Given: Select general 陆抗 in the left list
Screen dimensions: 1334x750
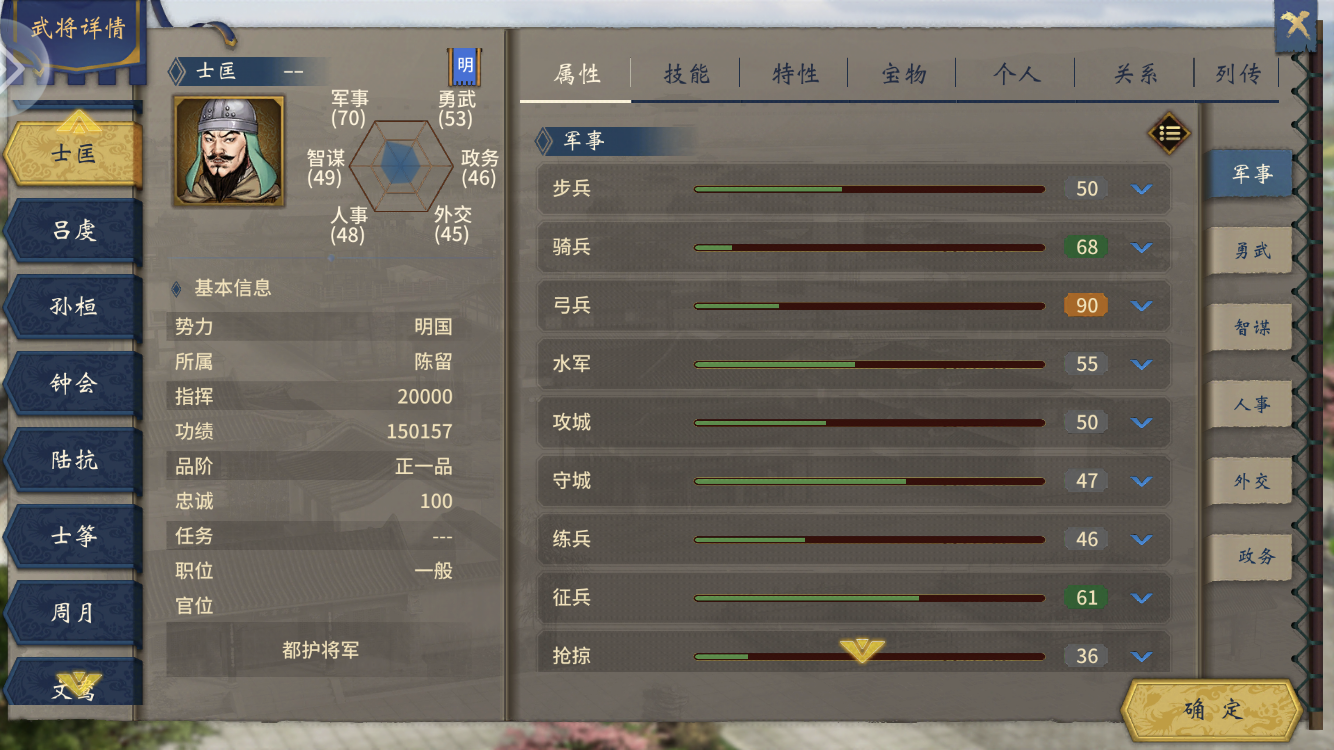Looking at the screenshot, I should click(74, 460).
